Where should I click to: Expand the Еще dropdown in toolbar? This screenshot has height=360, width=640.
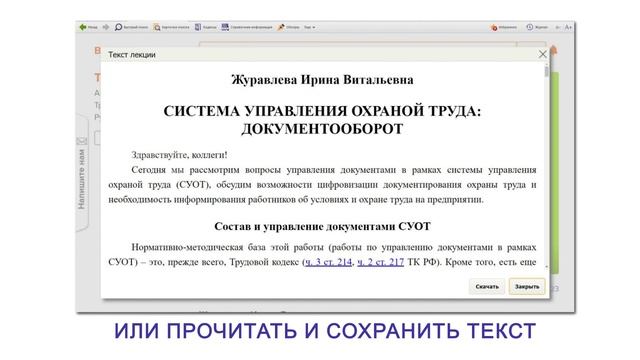click(309, 27)
